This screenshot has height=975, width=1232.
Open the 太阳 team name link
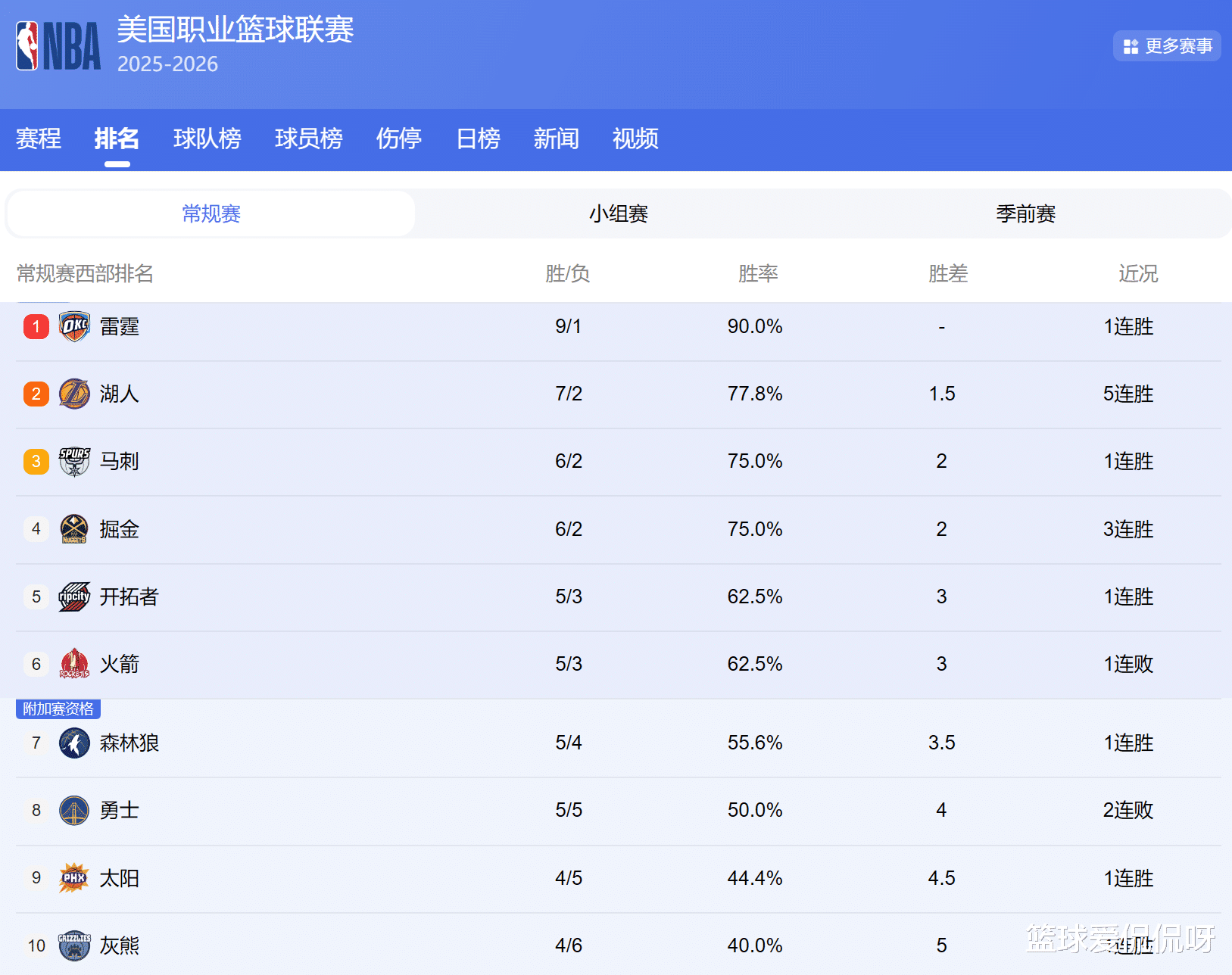pos(120,878)
